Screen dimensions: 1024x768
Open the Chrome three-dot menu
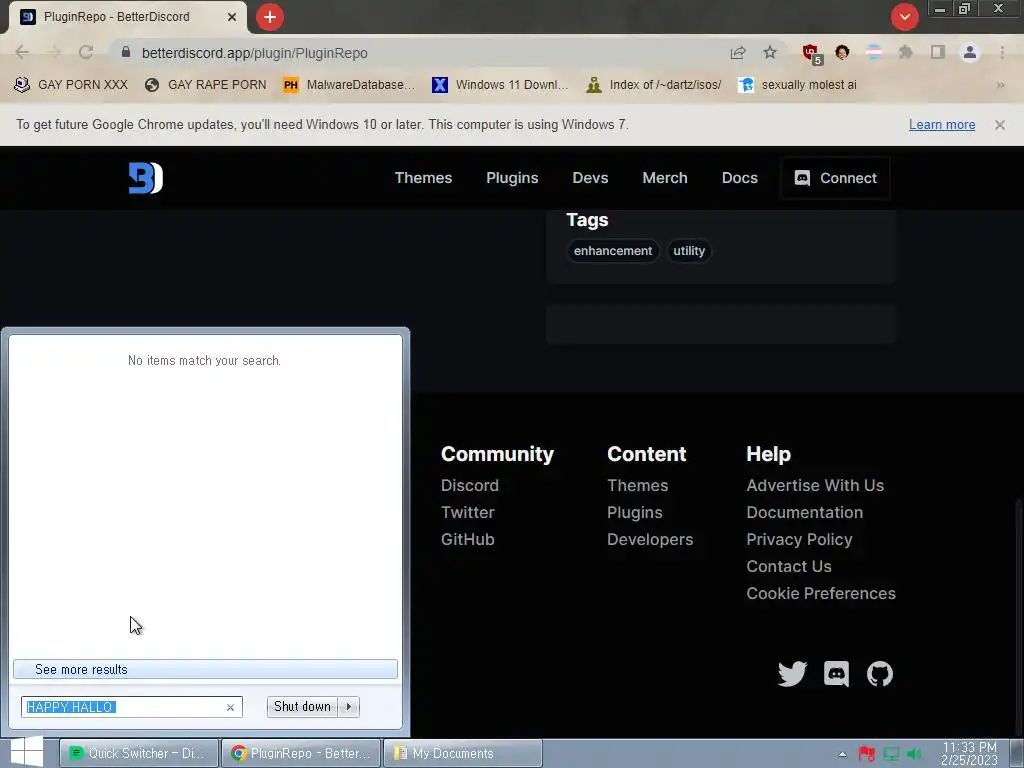[1002, 52]
